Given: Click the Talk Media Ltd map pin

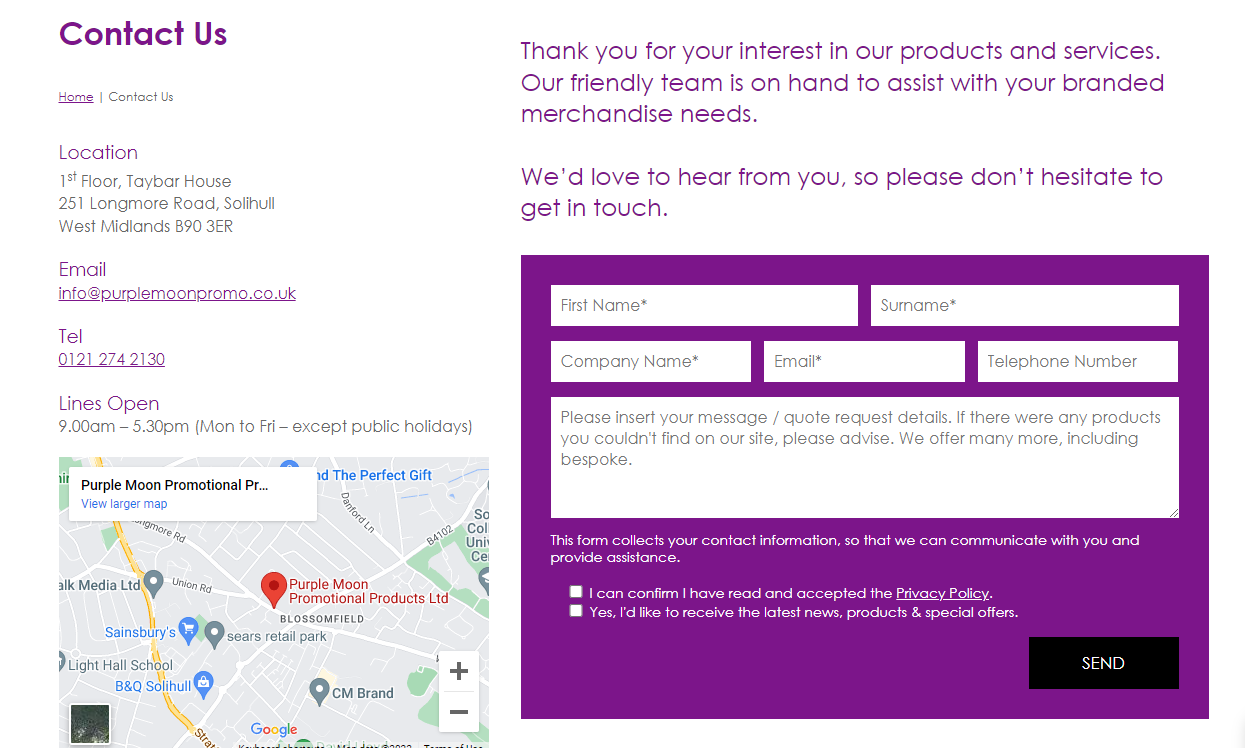Looking at the screenshot, I should tap(153, 582).
